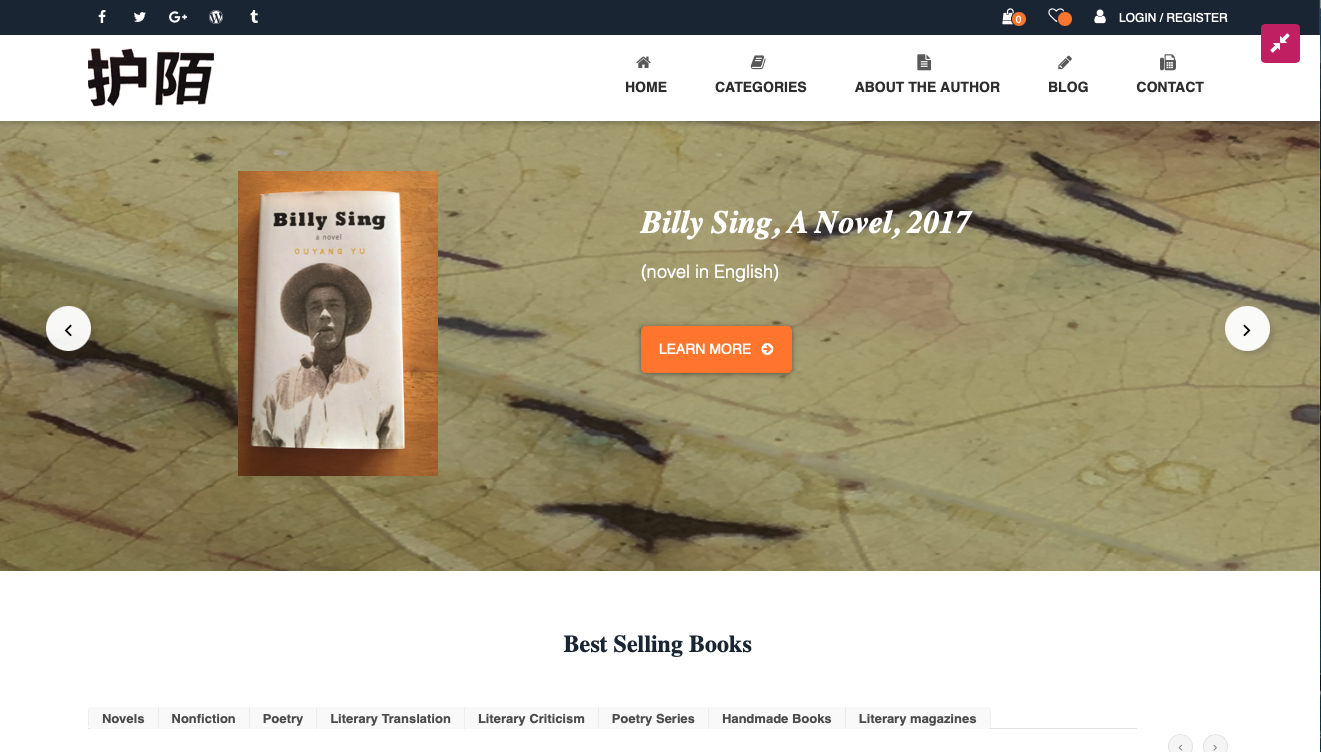The image size is (1321, 752).
Task: Open the WordPress social icon
Action: pyautogui.click(x=216, y=17)
